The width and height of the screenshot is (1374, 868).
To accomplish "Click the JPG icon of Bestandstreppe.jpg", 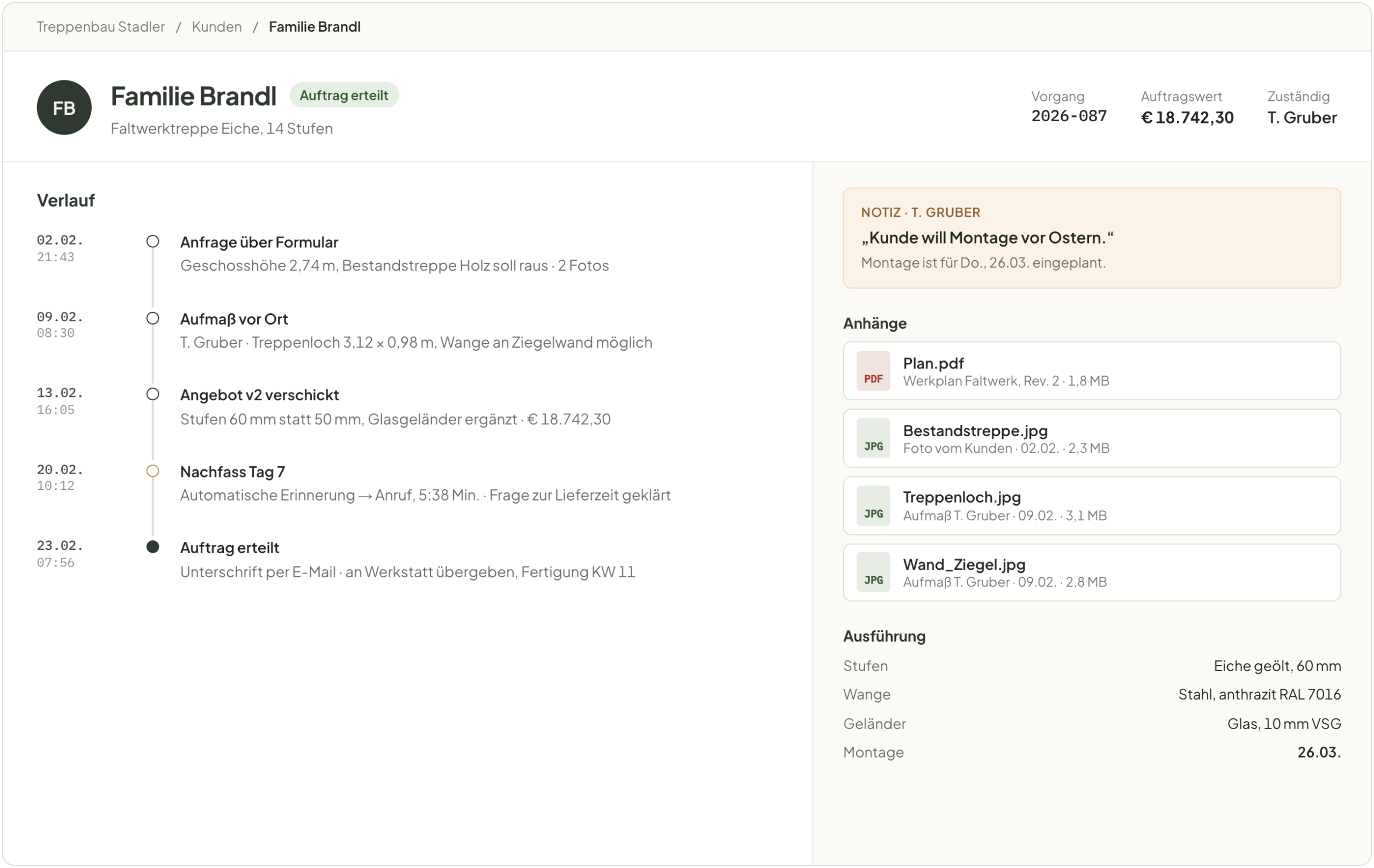I will click(873, 438).
